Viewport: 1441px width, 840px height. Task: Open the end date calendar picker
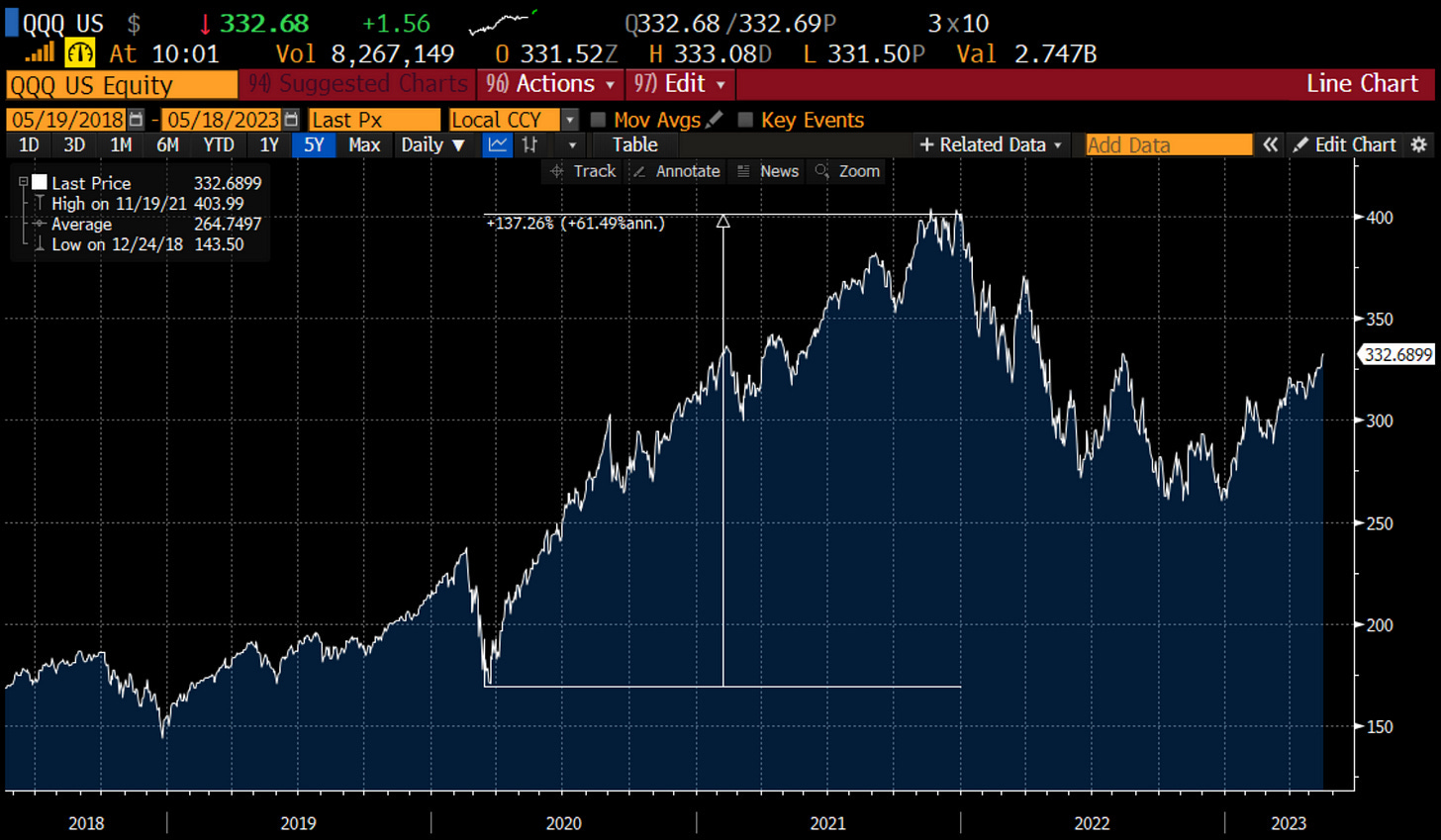point(291,120)
